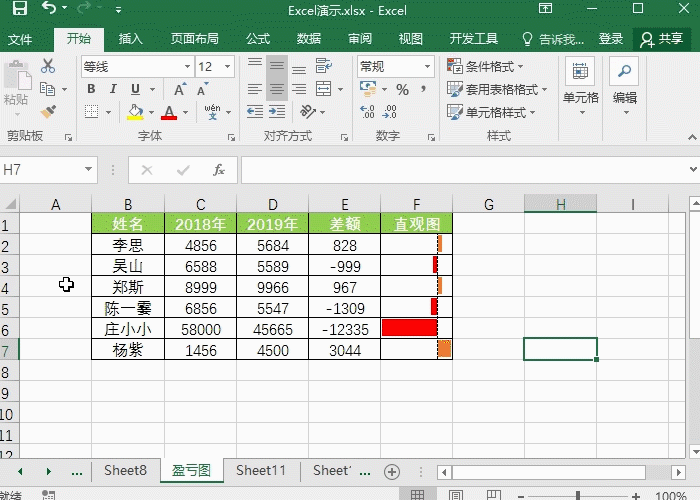The height and width of the screenshot is (500, 700).
Task: Undo the last action
Action: [49, 8]
